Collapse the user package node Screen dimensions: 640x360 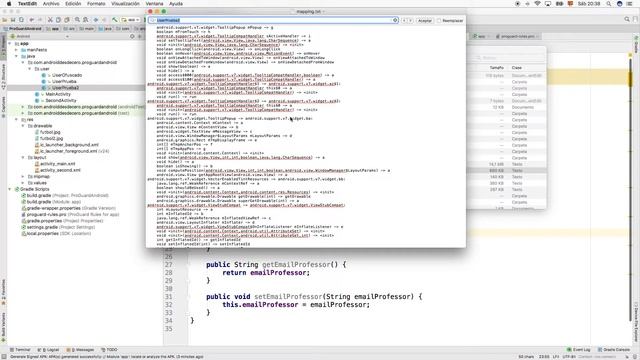pyautogui.click(x=29, y=69)
